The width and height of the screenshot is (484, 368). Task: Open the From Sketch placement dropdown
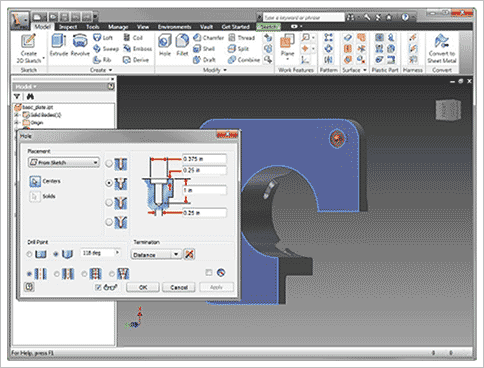(x=64, y=162)
